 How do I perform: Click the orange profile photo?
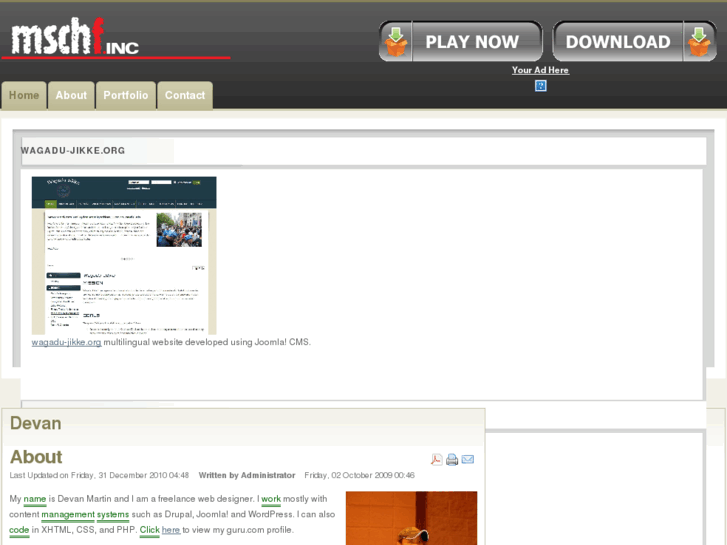[x=411, y=518]
